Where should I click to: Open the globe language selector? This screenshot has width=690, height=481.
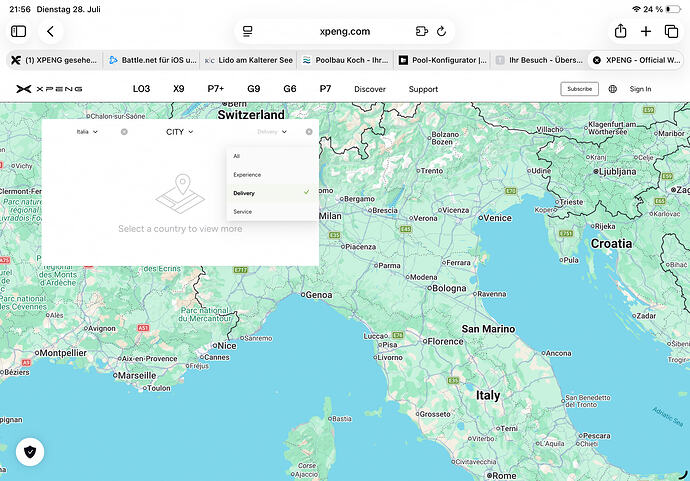tap(613, 89)
